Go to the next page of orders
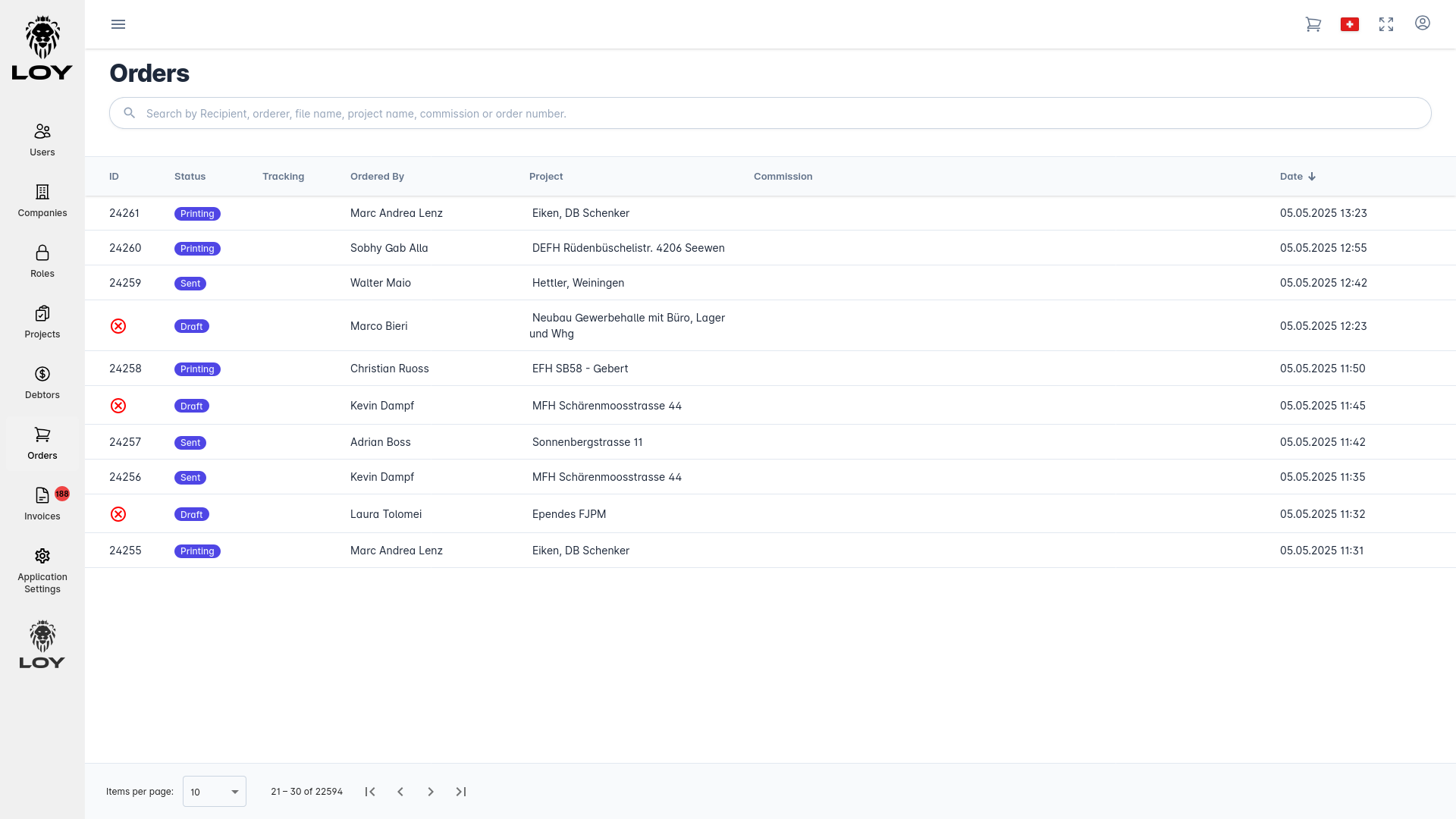The height and width of the screenshot is (819, 1456). [431, 791]
